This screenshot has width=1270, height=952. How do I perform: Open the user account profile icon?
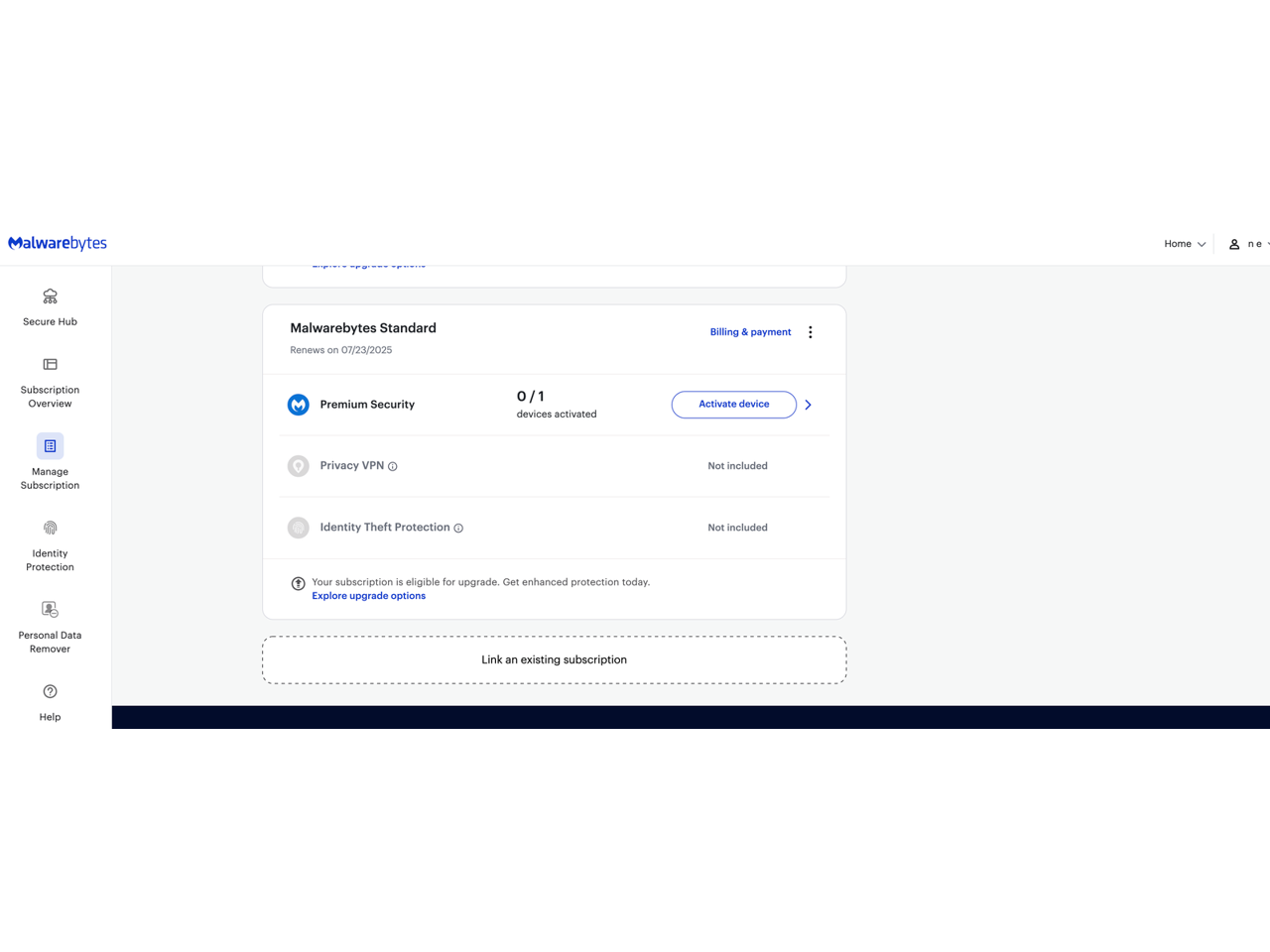coord(1234,244)
